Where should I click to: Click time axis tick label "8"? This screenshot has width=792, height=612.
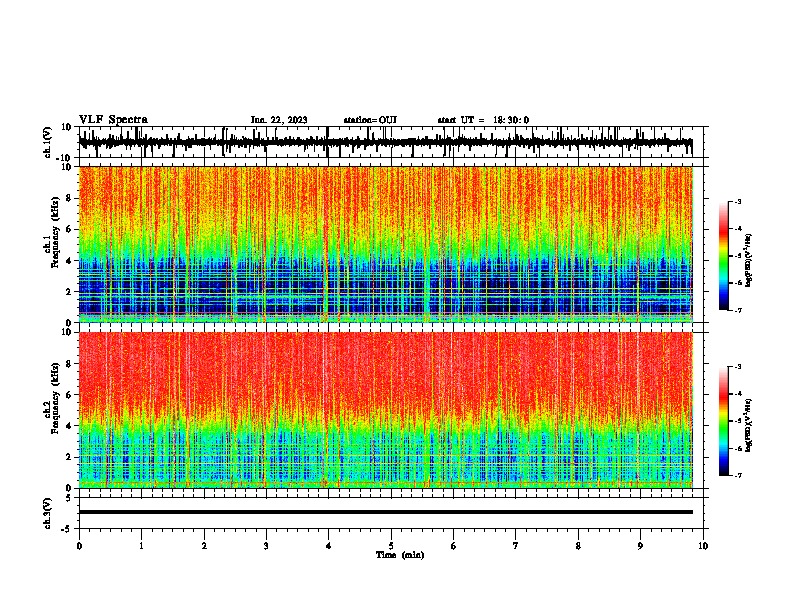click(x=578, y=546)
